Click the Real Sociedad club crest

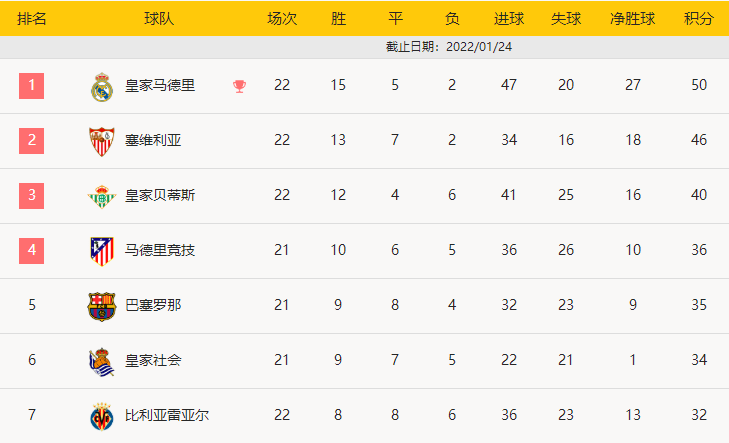pyautogui.click(x=102, y=360)
